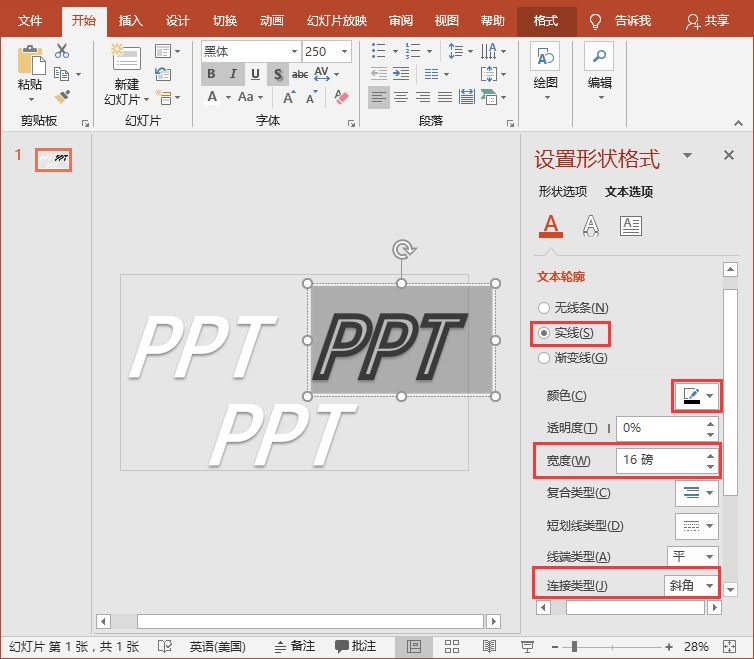Toggle left text alignment
Image resolution: width=754 pixels, height=659 pixels.
378,97
